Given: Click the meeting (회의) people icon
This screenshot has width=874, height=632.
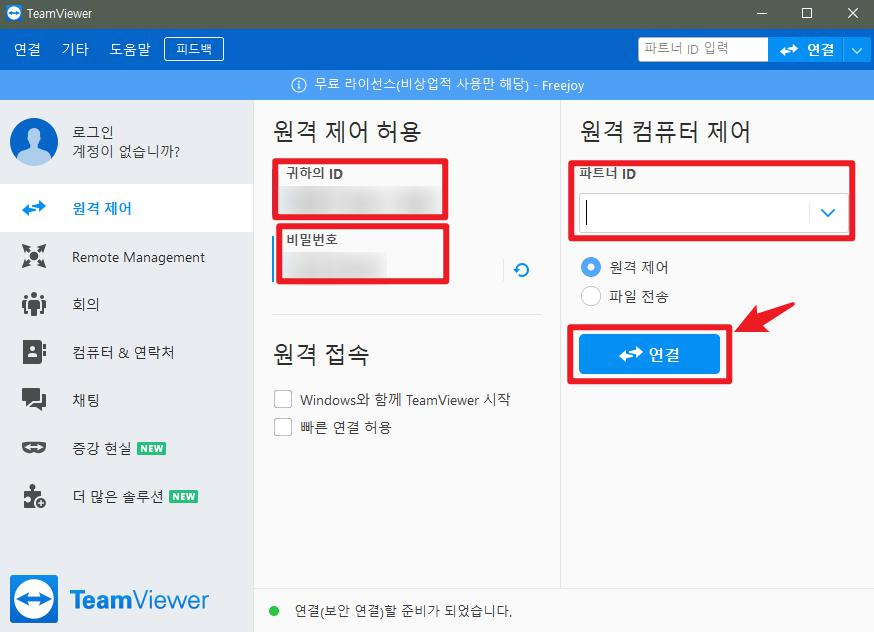Looking at the screenshot, I should pyautogui.click(x=34, y=304).
